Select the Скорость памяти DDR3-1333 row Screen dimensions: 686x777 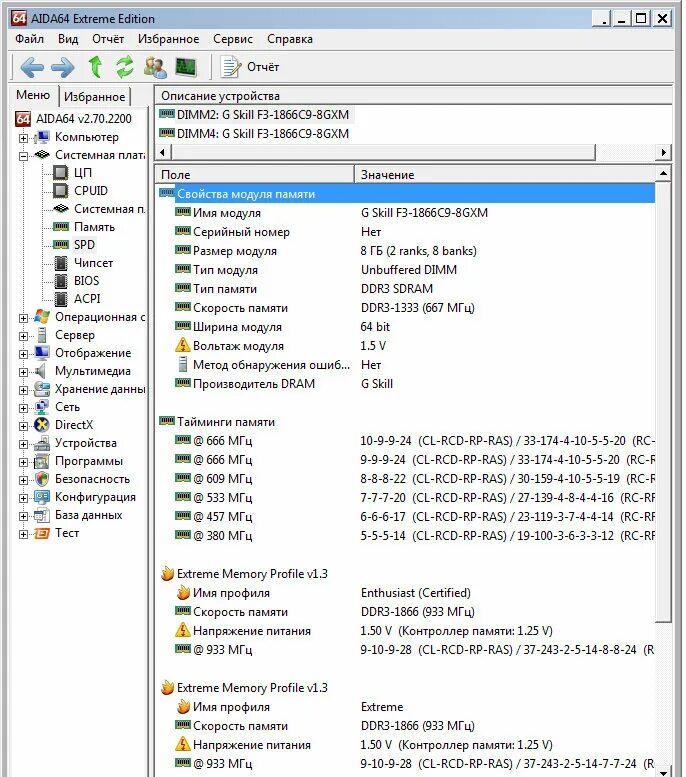(x=405, y=308)
